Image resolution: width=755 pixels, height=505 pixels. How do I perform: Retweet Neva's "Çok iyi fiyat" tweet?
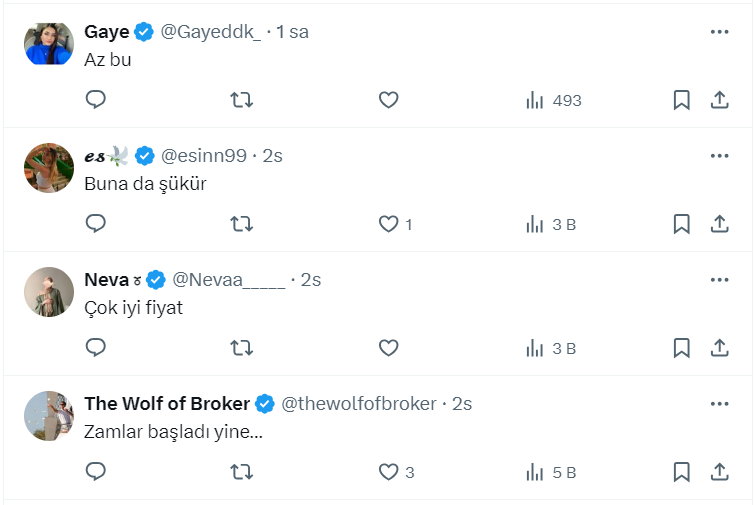[242, 348]
